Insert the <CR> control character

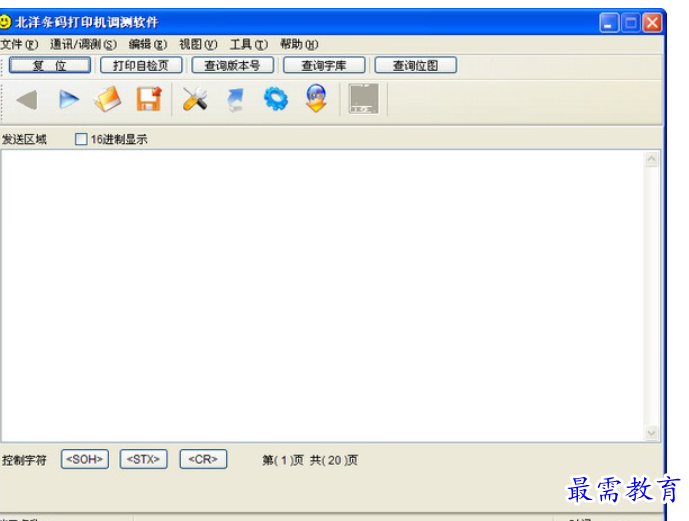click(203, 459)
